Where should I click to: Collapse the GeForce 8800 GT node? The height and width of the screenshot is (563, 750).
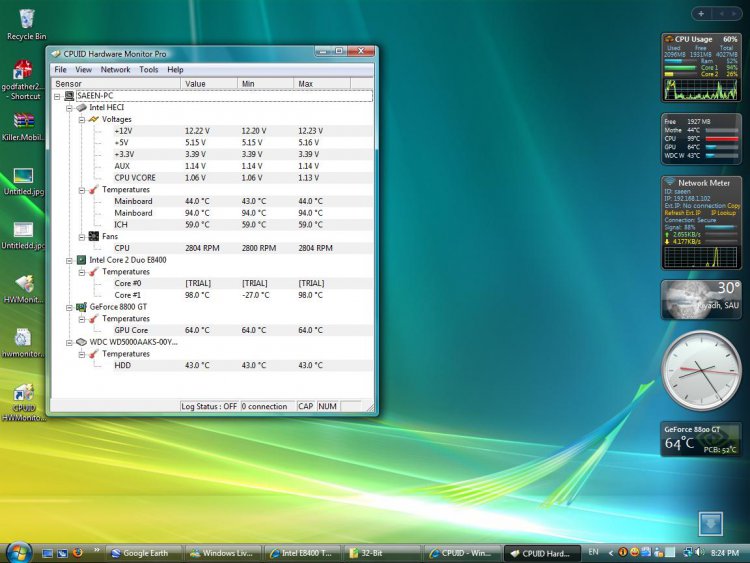(x=69, y=307)
